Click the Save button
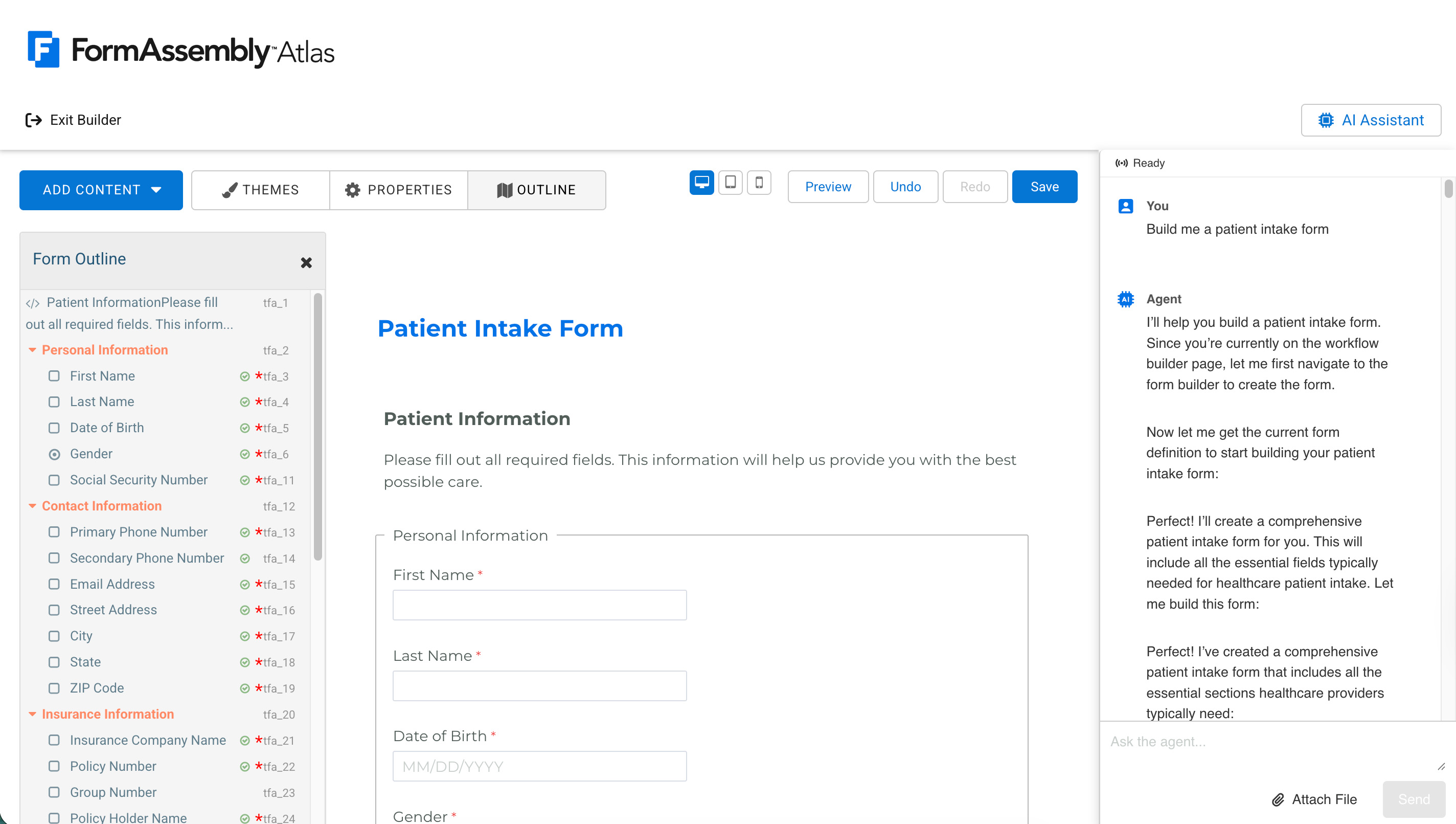This screenshot has width=1456, height=824. coord(1044,187)
